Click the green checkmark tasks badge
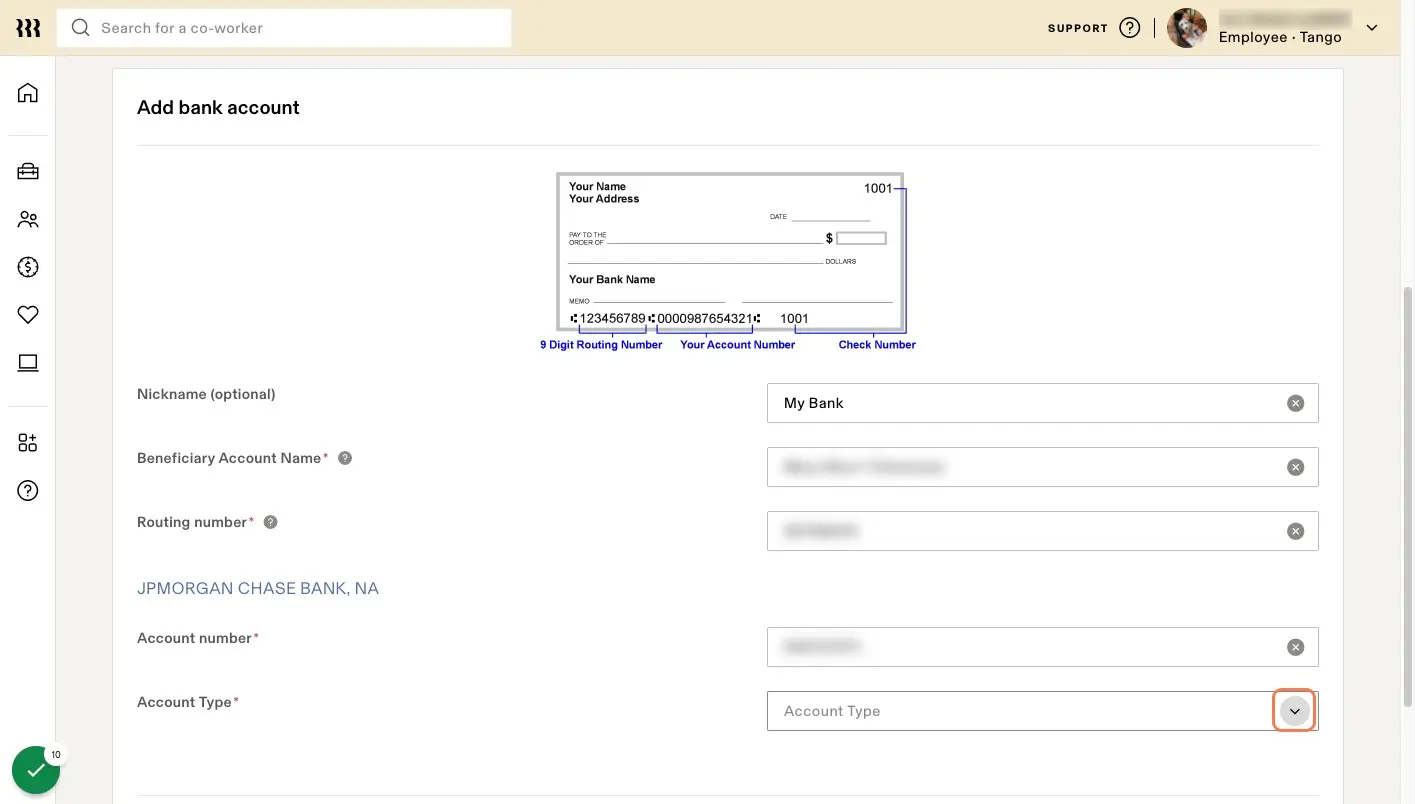 (36, 770)
